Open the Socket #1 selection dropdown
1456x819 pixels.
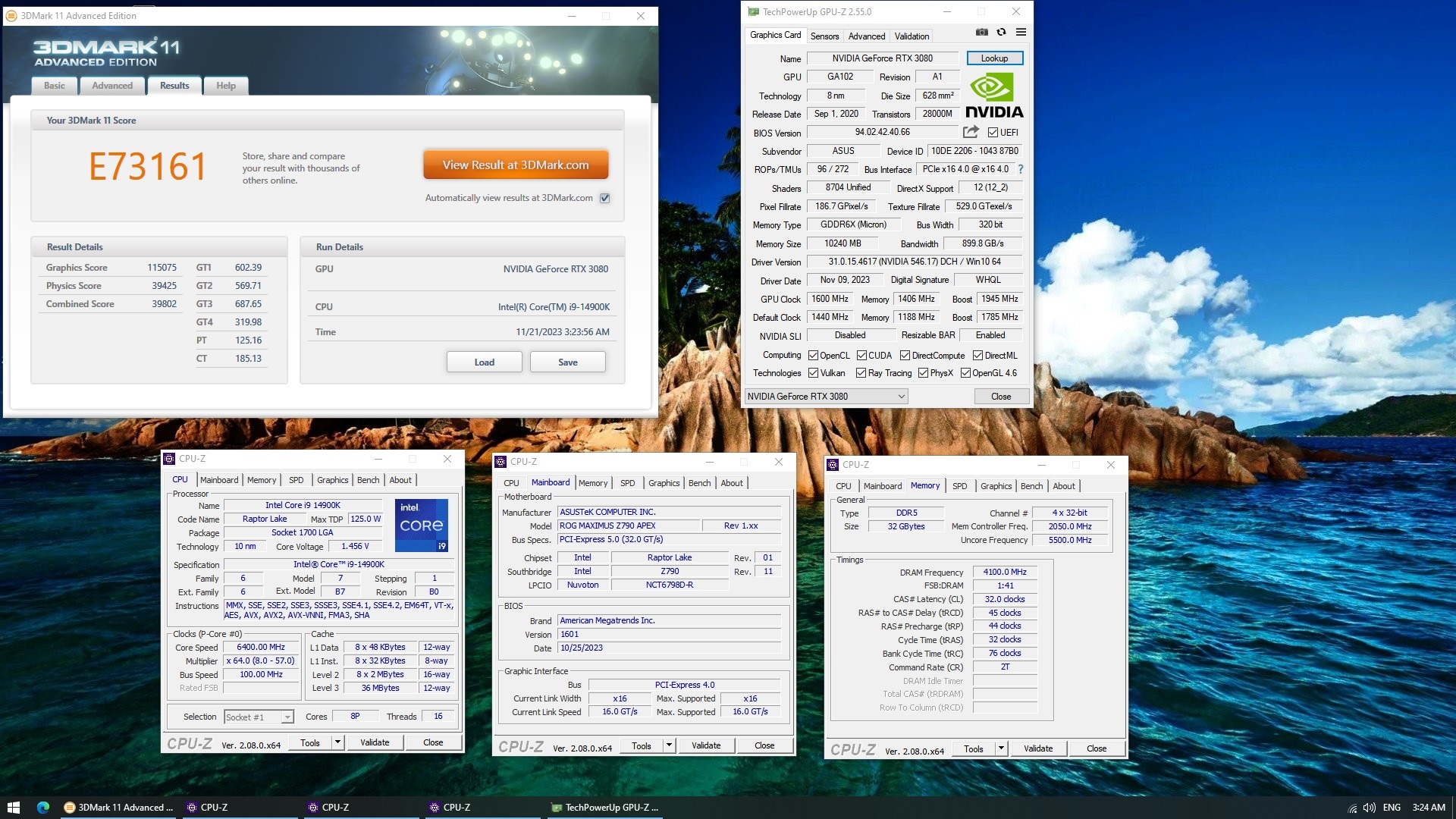259,717
